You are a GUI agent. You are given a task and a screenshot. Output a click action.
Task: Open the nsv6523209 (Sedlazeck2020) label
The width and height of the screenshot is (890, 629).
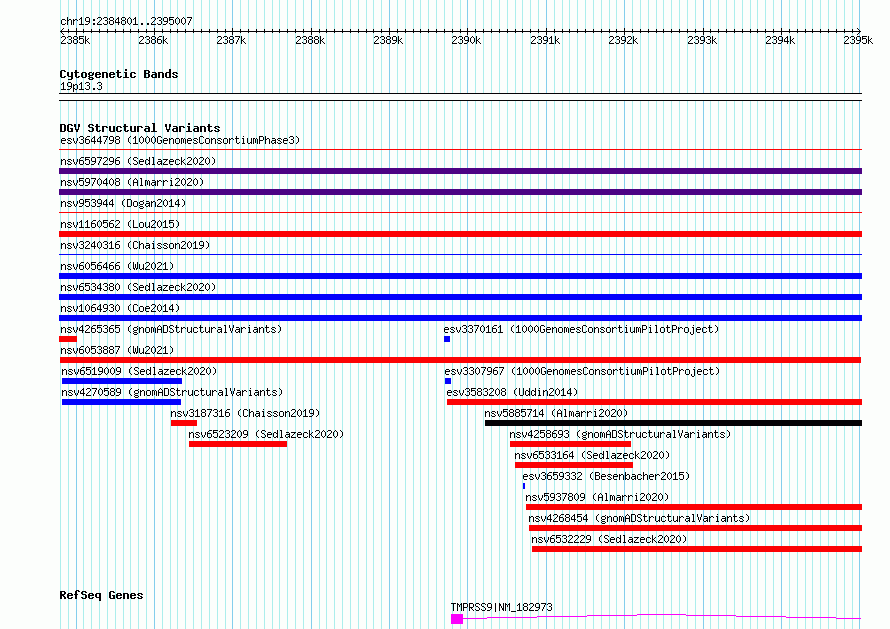(266, 434)
